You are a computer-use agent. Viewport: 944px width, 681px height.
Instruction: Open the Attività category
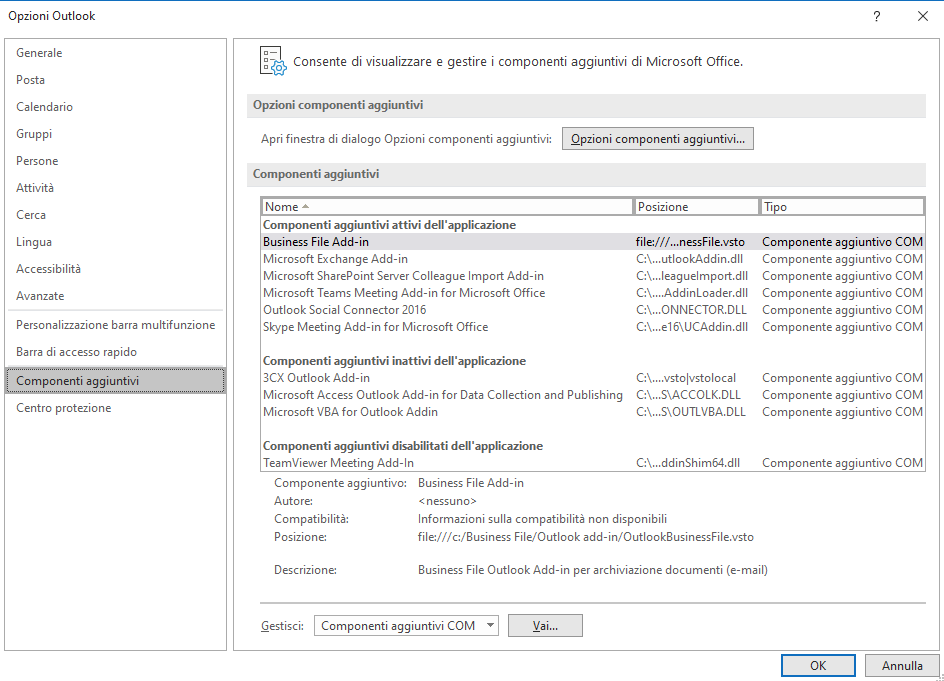point(115,188)
